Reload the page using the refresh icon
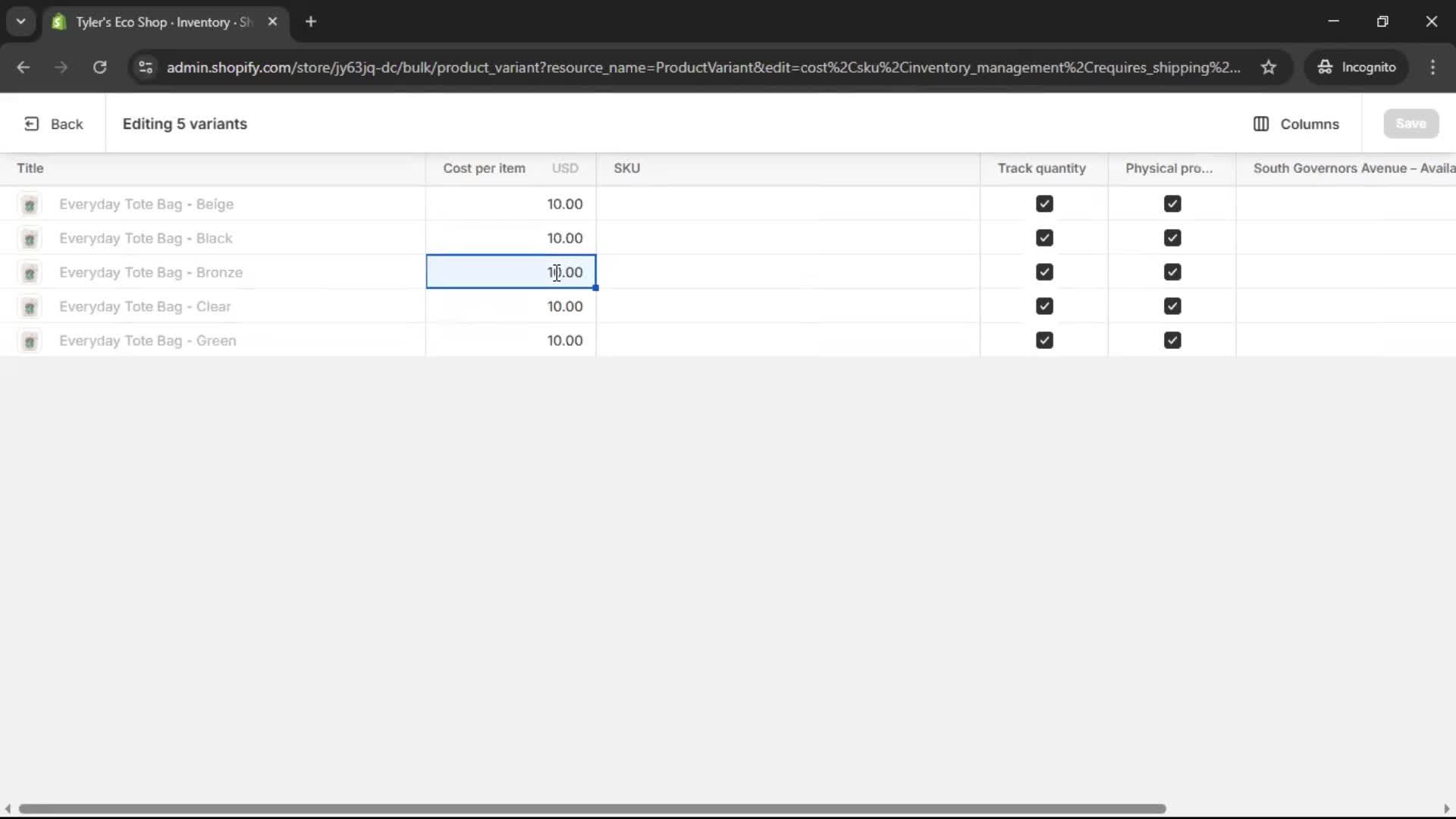The width and height of the screenshot is (1456, 819). 99,67
